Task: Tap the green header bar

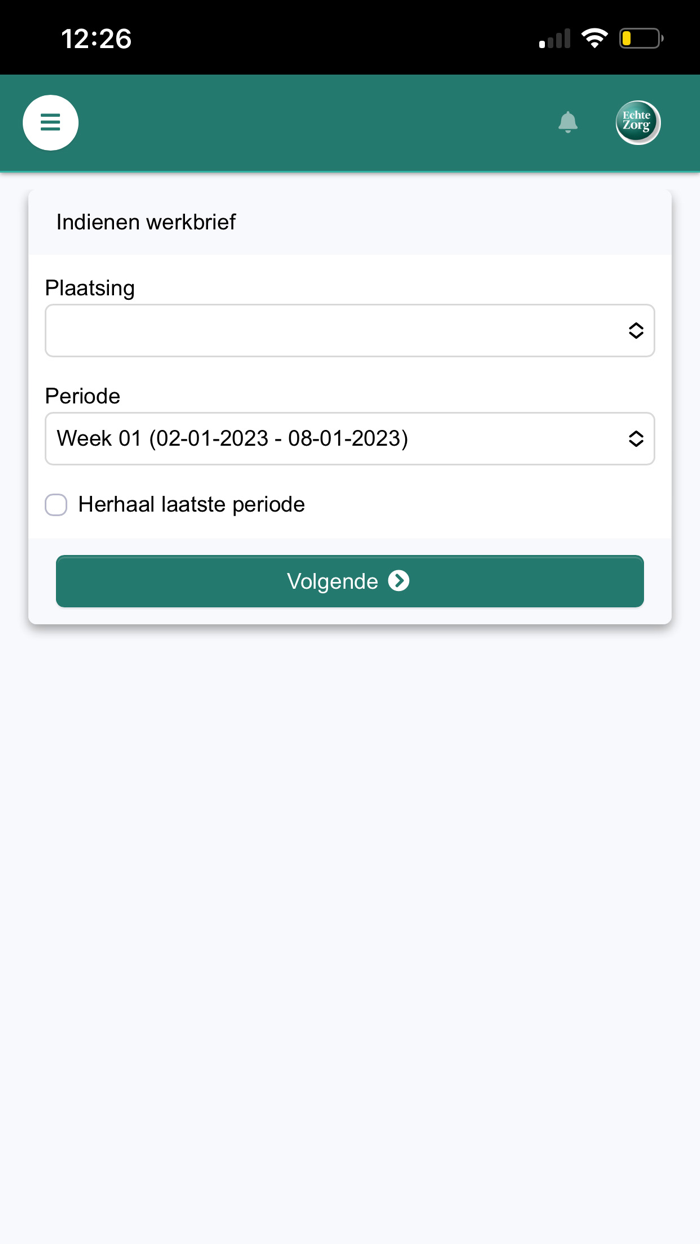Action: click(320, 123)
